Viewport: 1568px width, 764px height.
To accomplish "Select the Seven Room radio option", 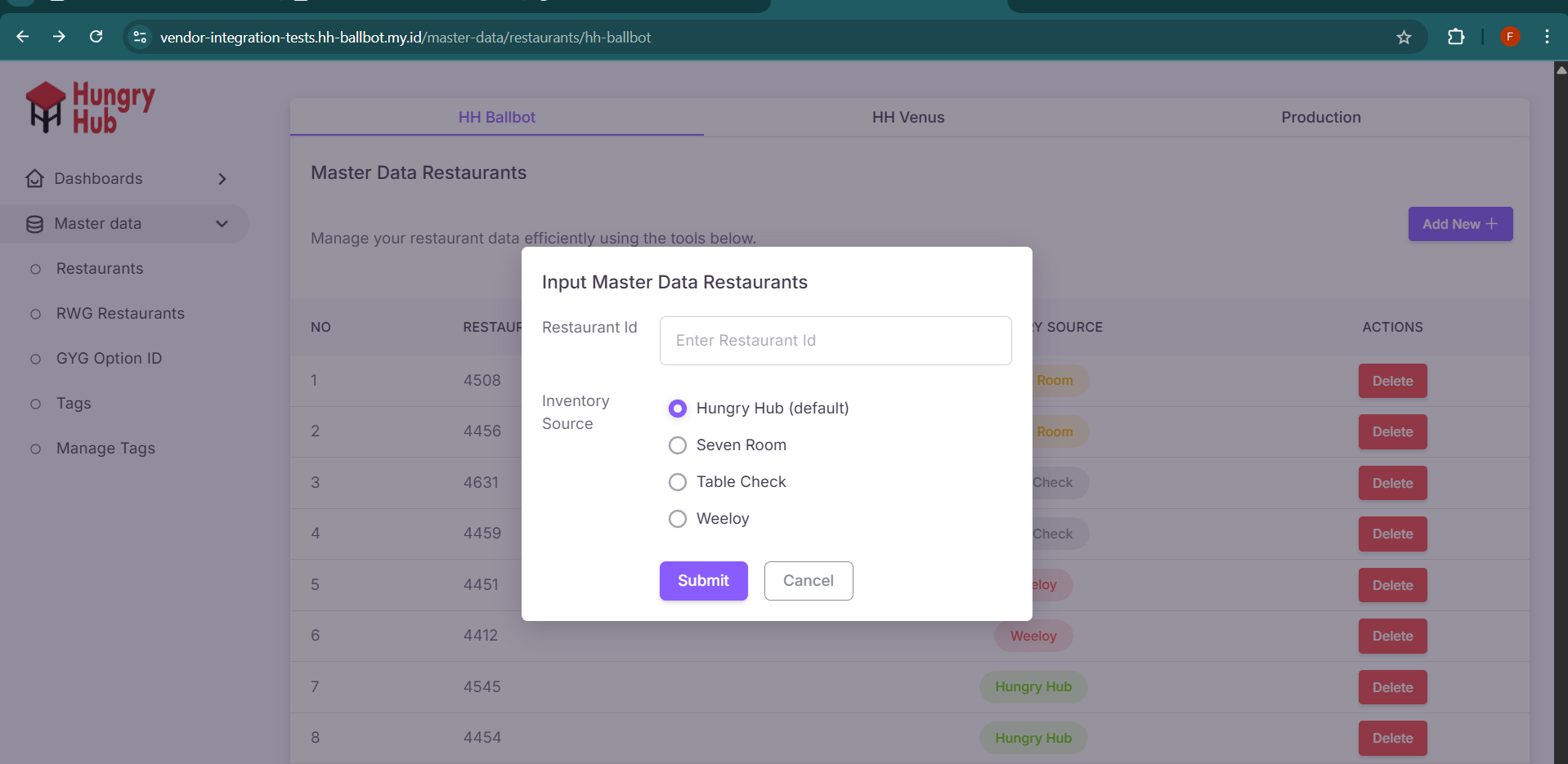I will pos(678,445).
